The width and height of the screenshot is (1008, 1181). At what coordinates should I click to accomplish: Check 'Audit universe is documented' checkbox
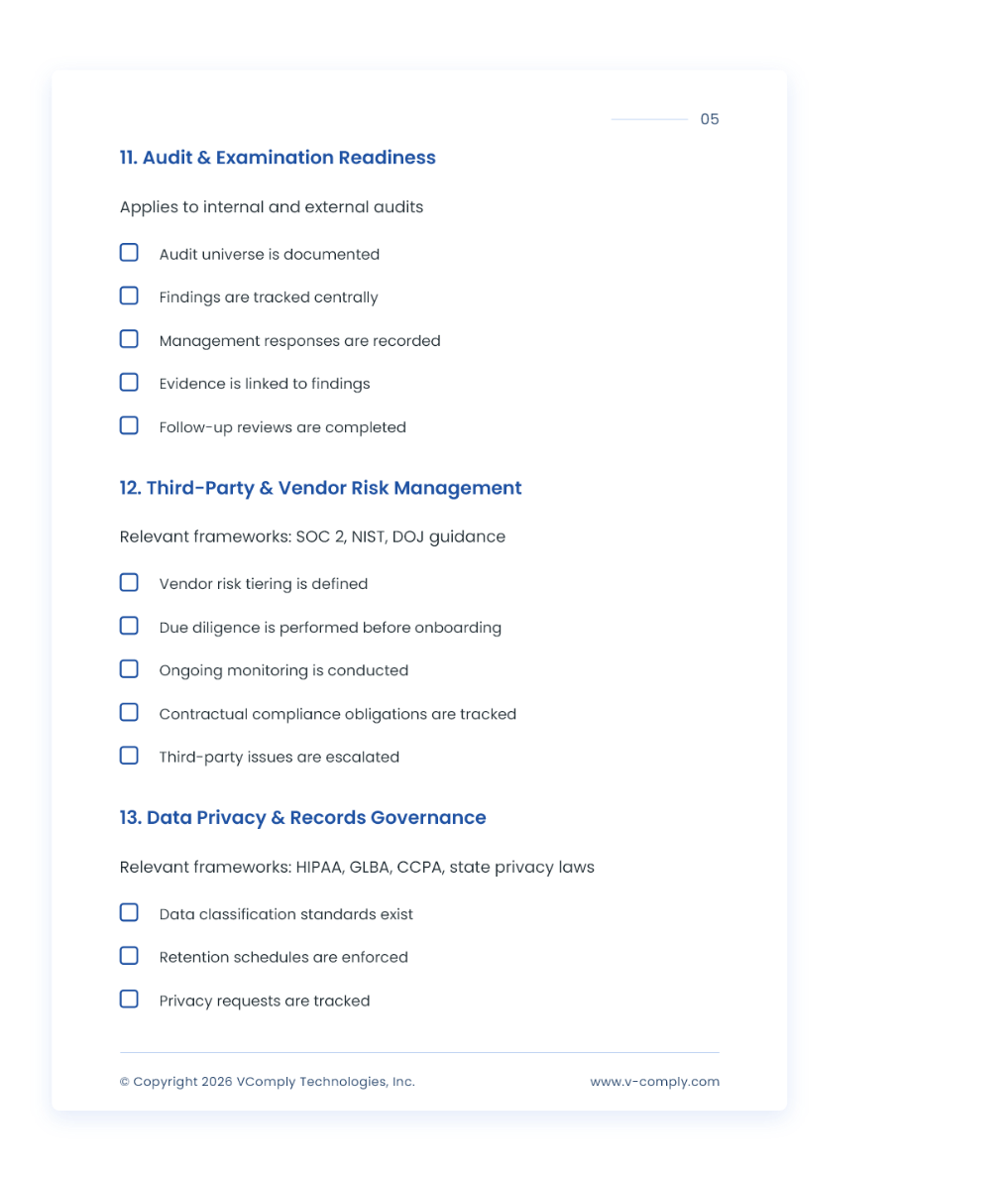129,253
